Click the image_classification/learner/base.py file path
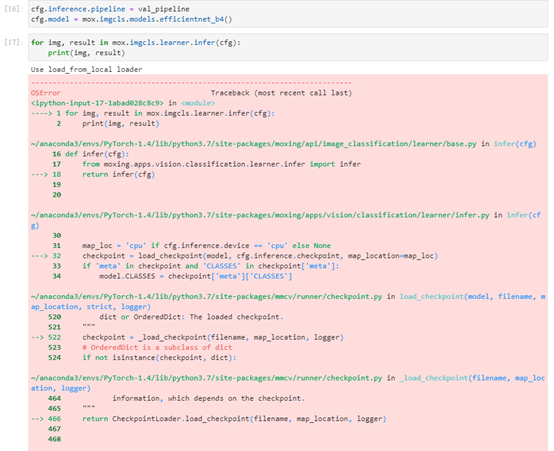The image size is (554, 451). click(x=253, y=144)
